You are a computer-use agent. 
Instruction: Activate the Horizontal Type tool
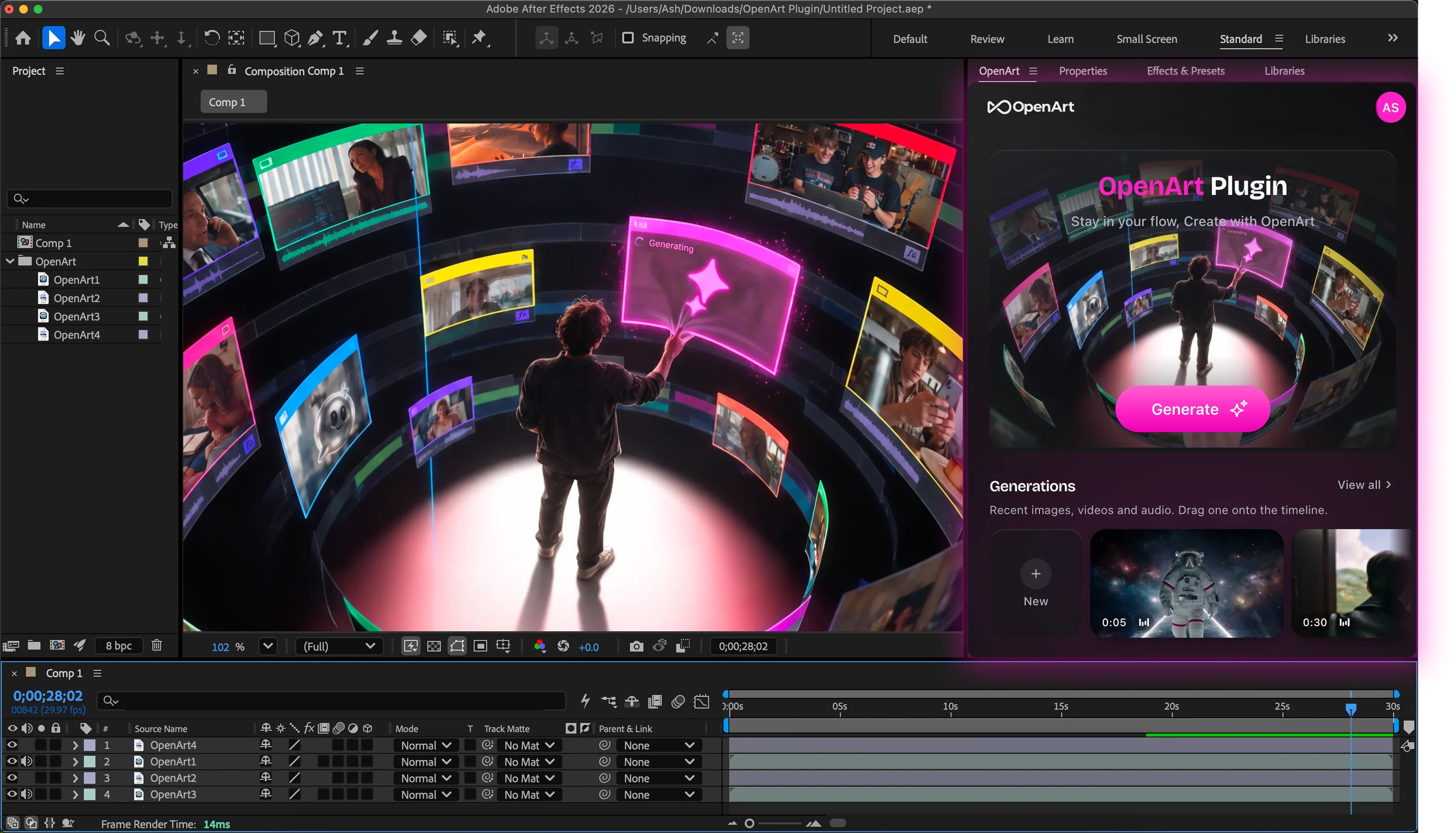tap(340, 38)
